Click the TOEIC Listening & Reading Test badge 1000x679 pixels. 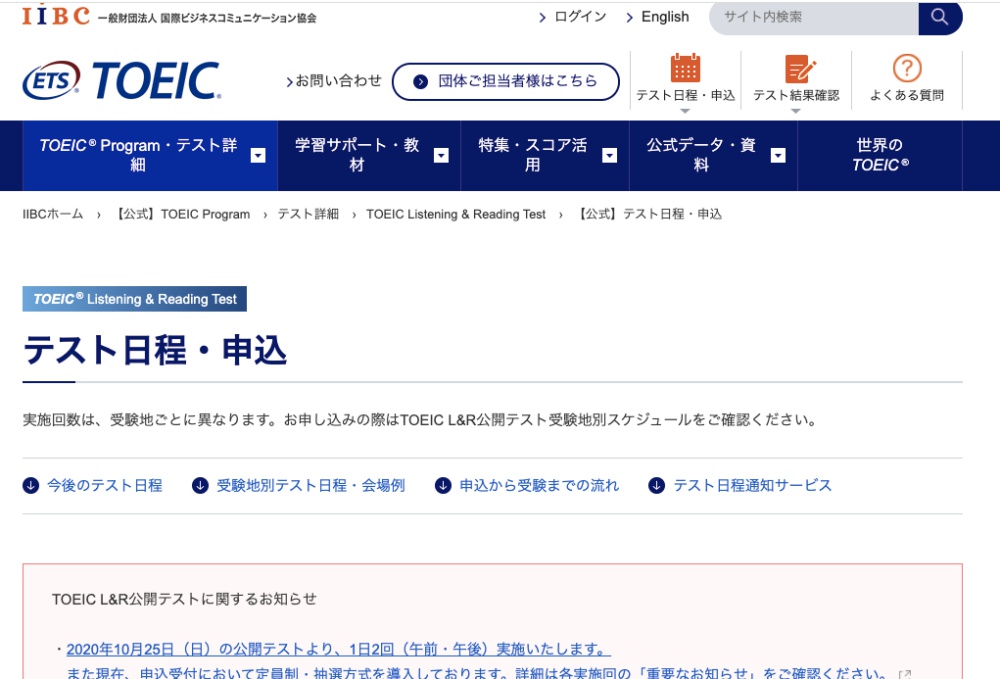(x=135, y=299)
